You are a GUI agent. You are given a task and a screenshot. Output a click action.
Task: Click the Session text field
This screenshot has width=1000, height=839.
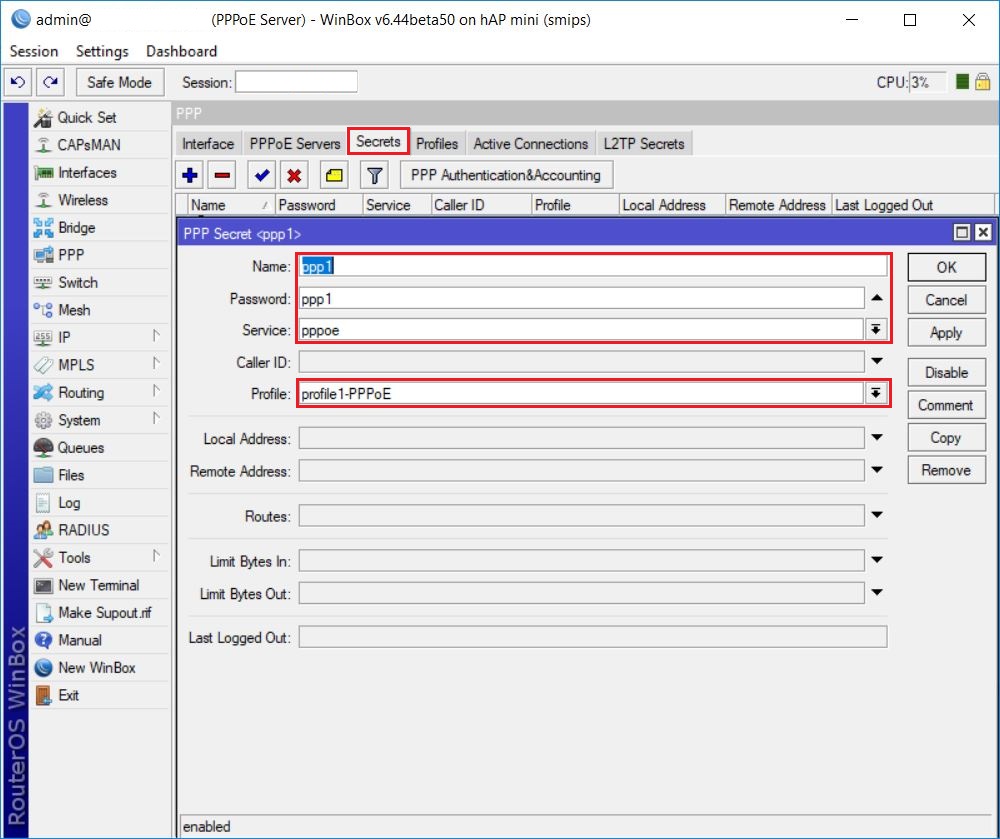pos(297,82)
